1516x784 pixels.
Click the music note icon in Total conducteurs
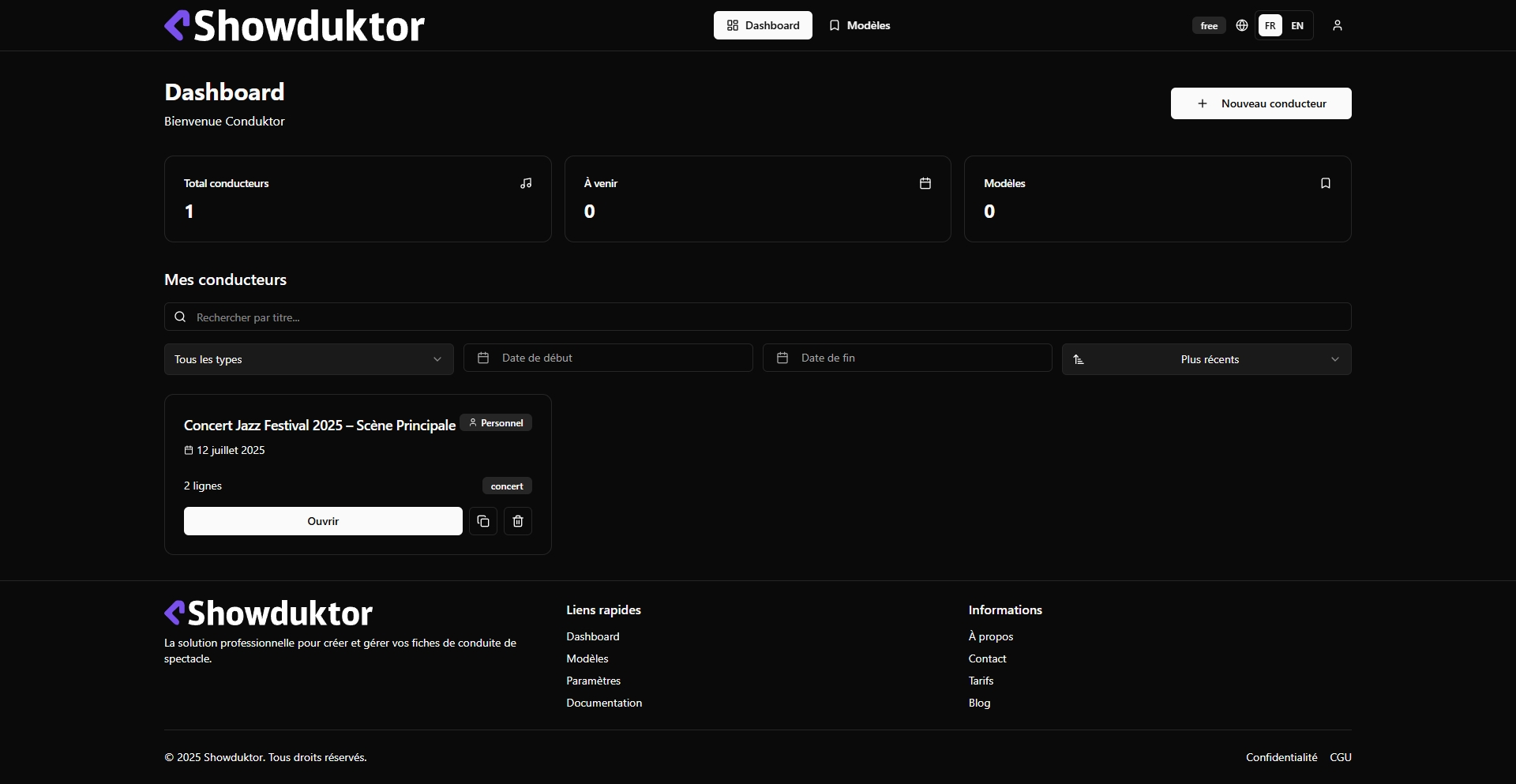click(526, 183)
